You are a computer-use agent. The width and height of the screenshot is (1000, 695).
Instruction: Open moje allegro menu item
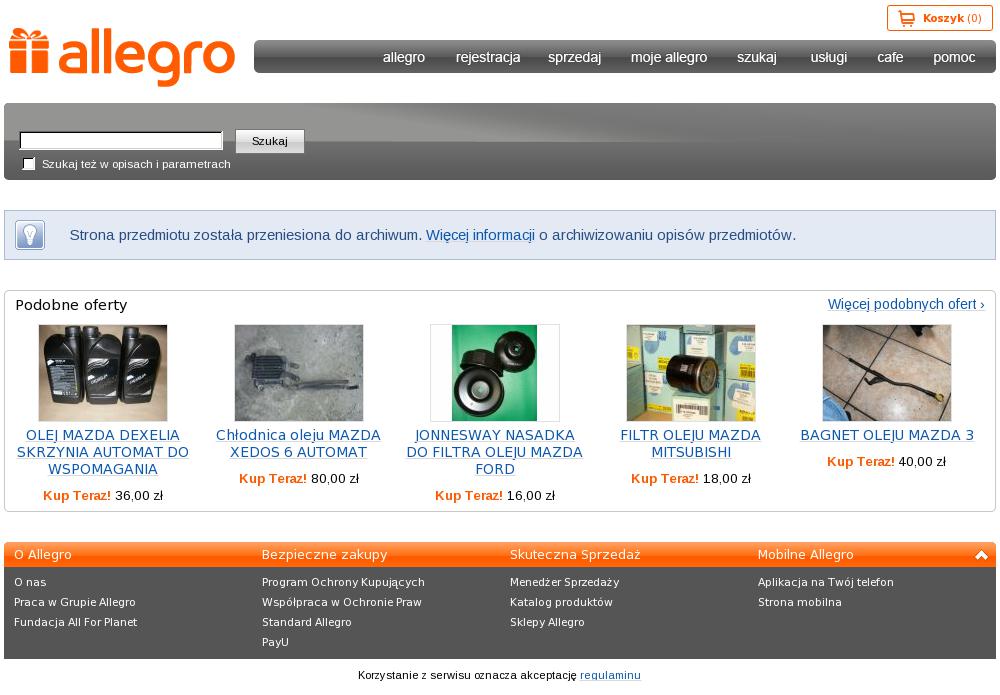[x=669, y=57]
